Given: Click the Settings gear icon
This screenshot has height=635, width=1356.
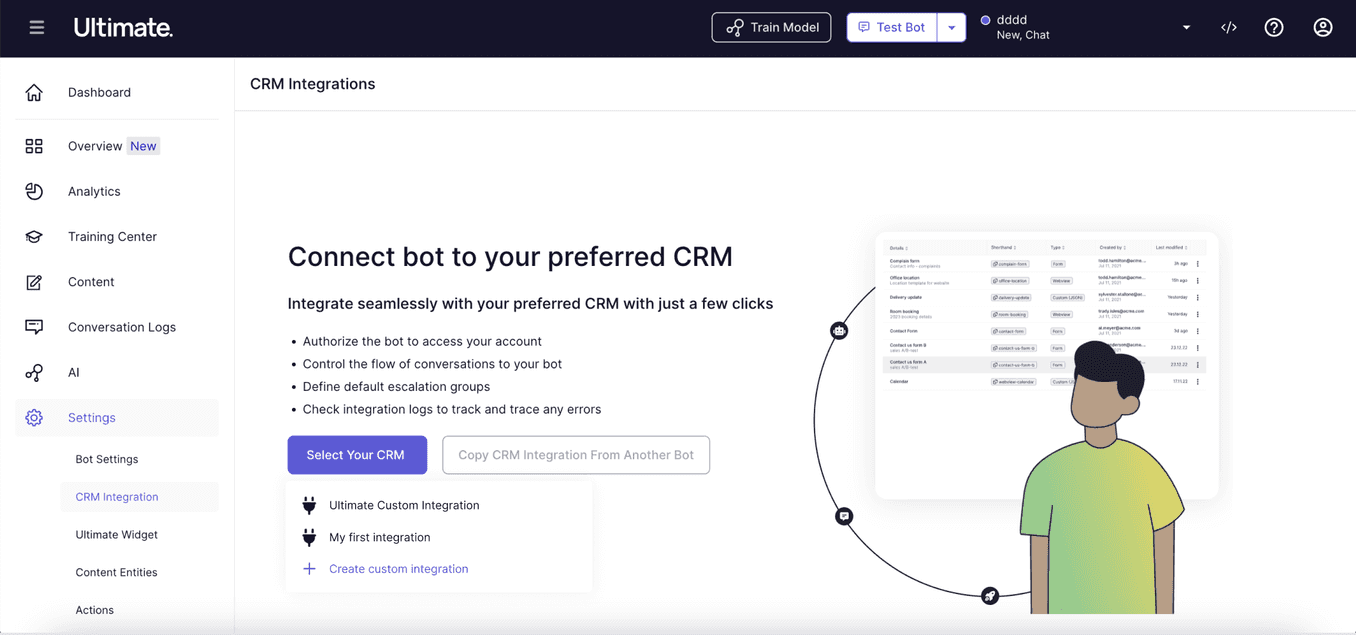Looking at the screenshot, I should tap(34, 418).
